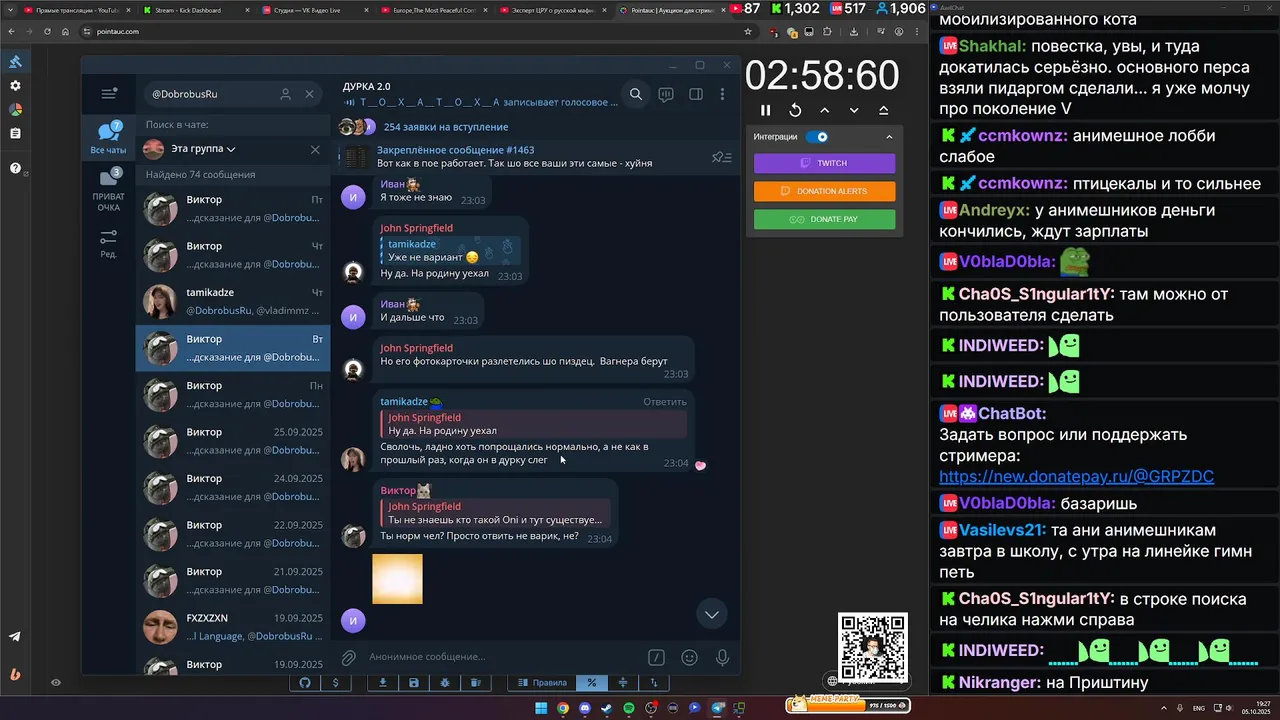The image size is (1280, 720).
Task: Click the paperclip attach file icon
Action: pyautogui.click(x=348, y=657)
